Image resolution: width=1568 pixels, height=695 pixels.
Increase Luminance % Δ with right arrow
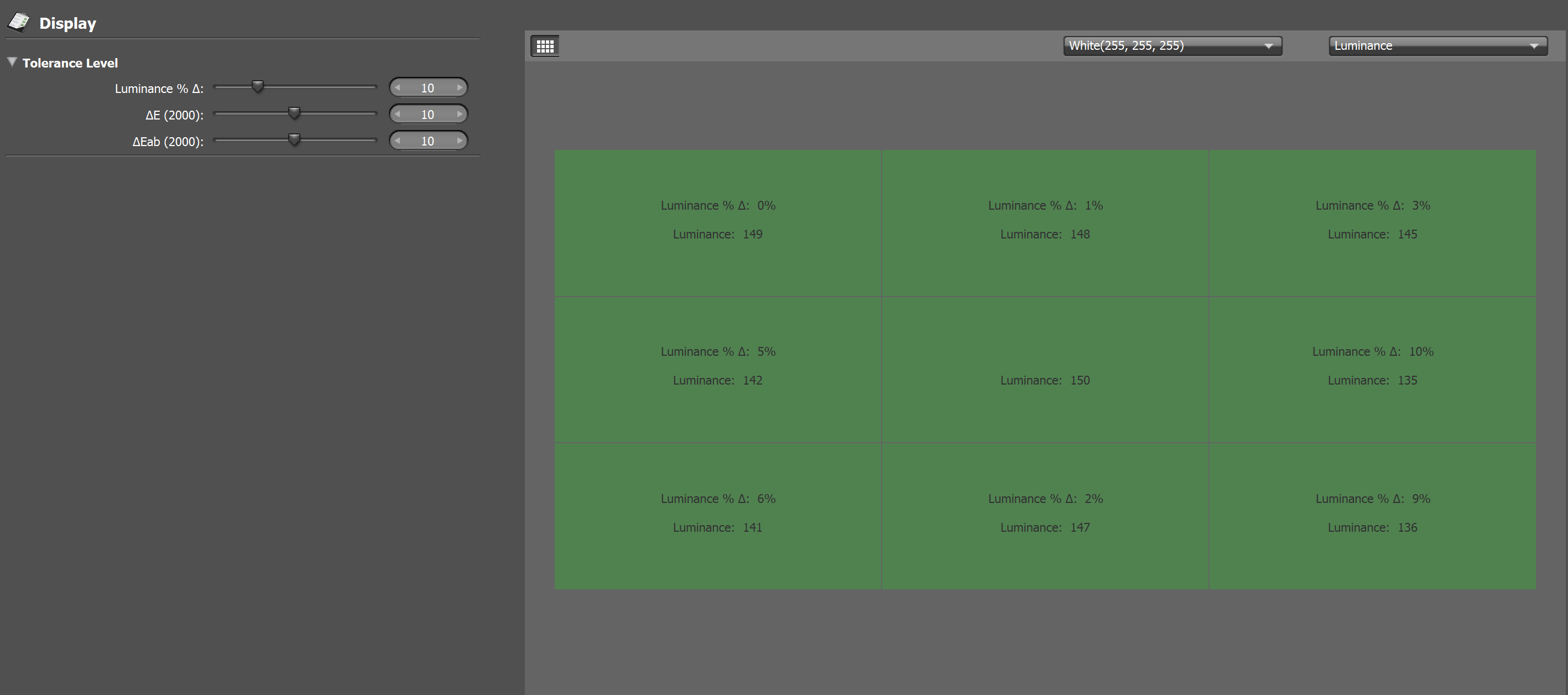point(460,88)
